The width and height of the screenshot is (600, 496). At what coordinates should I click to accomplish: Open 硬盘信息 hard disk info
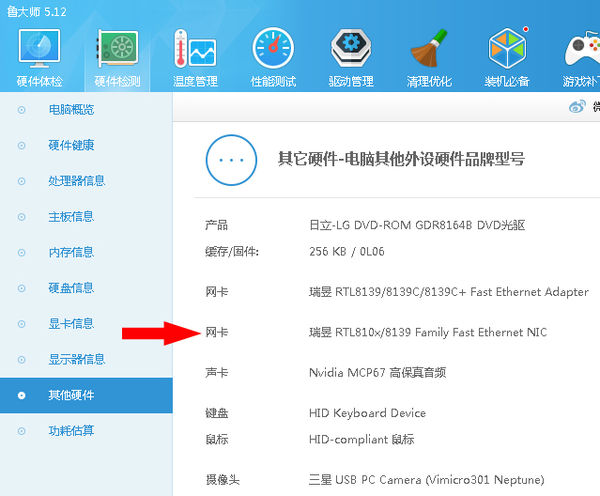[71, 288]
